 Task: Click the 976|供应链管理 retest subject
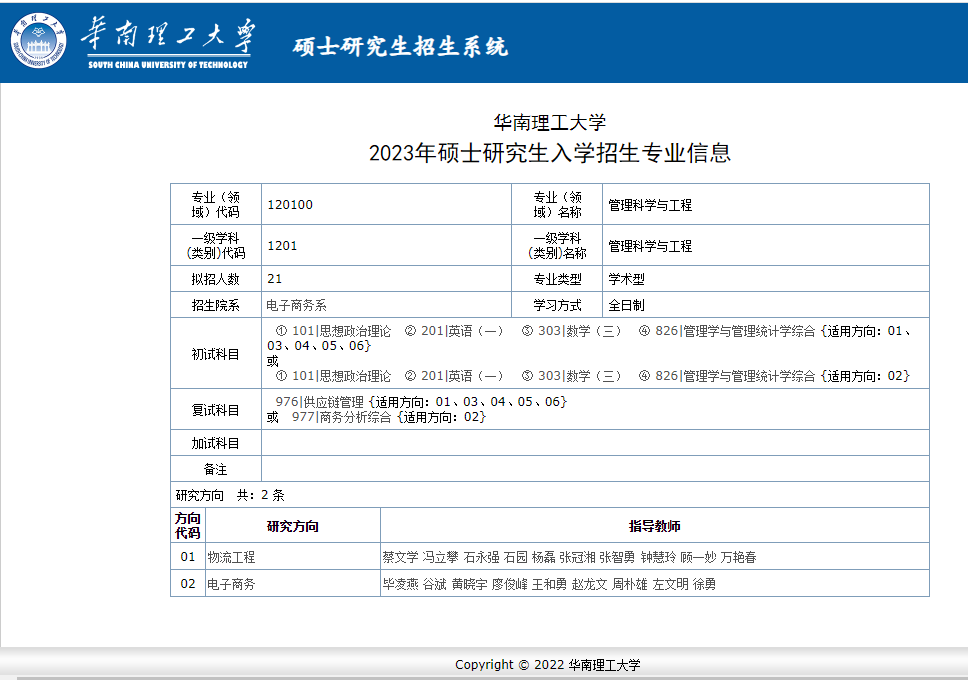(x=319, y=402)
